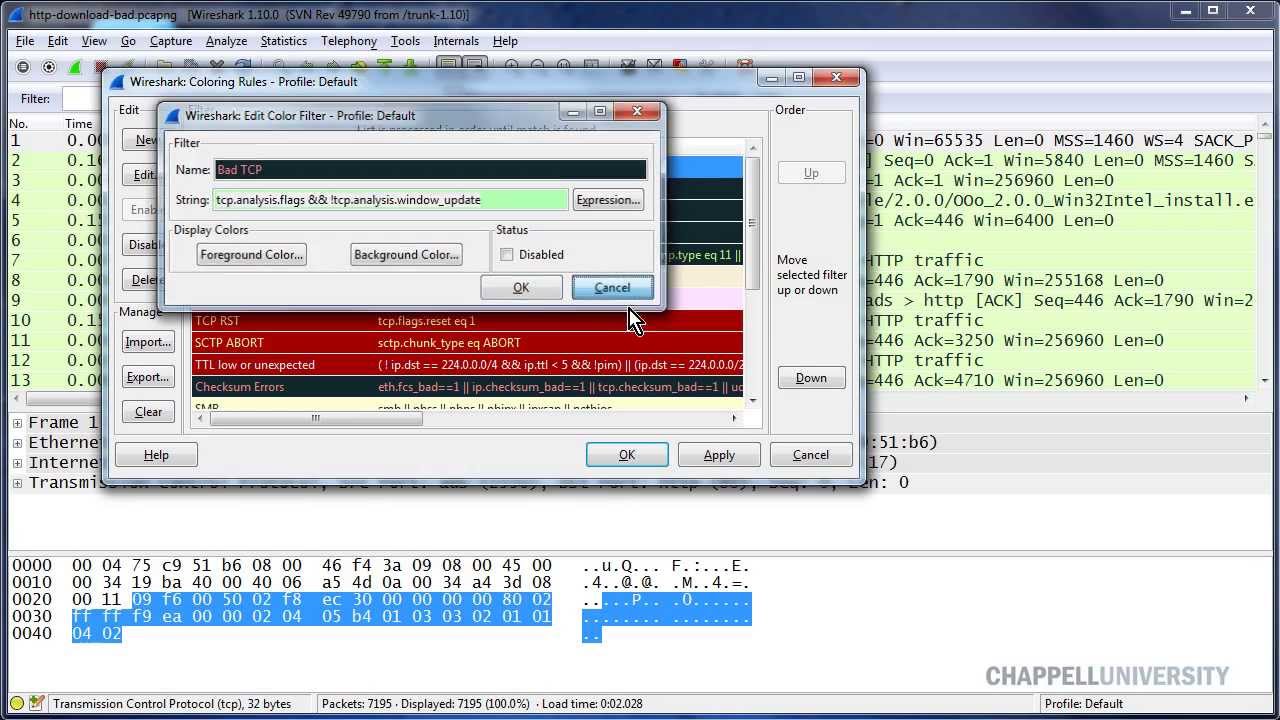Click the No. column header
This screenshot has width=1280, height=720.
point(19,124)
